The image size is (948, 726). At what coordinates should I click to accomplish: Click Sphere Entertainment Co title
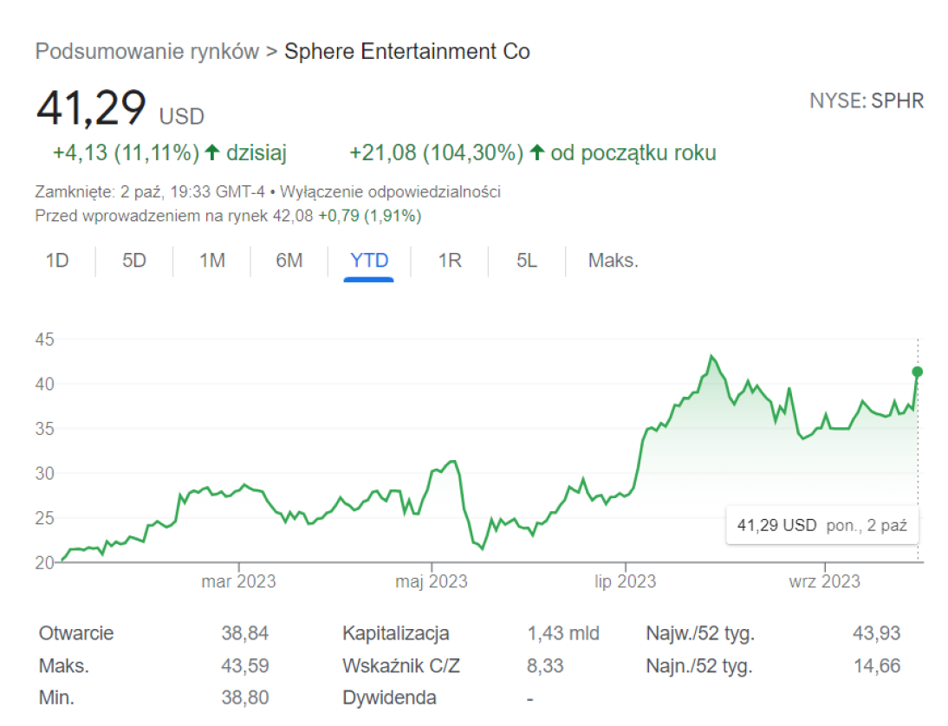[407, 51]
